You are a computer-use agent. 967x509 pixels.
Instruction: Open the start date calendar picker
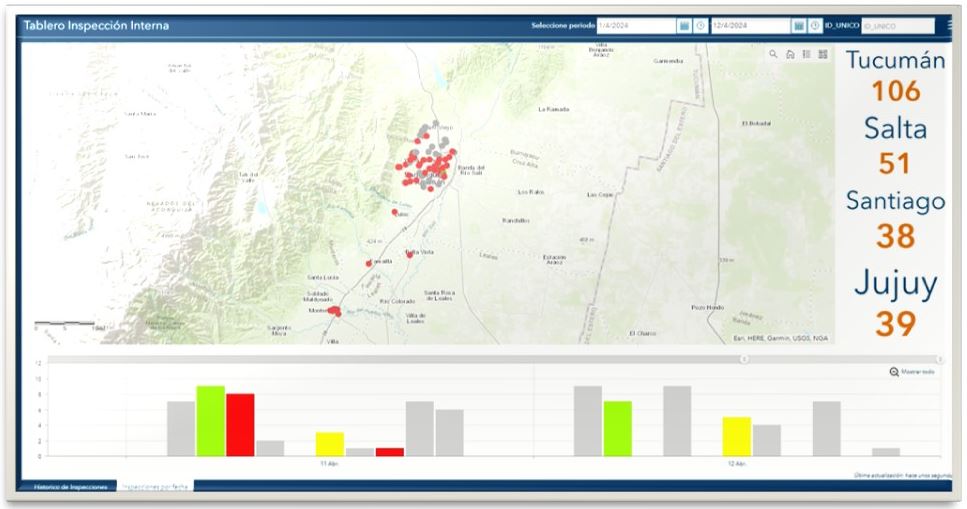coord(685,25)
